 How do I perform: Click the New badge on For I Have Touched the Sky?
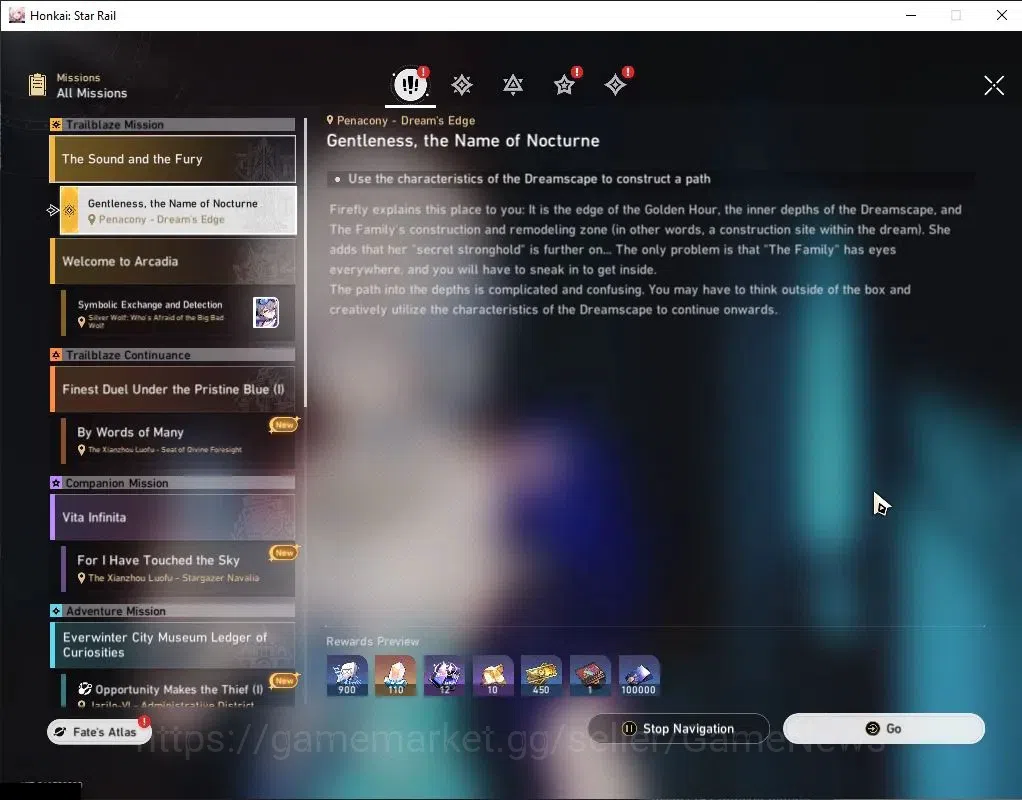284,553
